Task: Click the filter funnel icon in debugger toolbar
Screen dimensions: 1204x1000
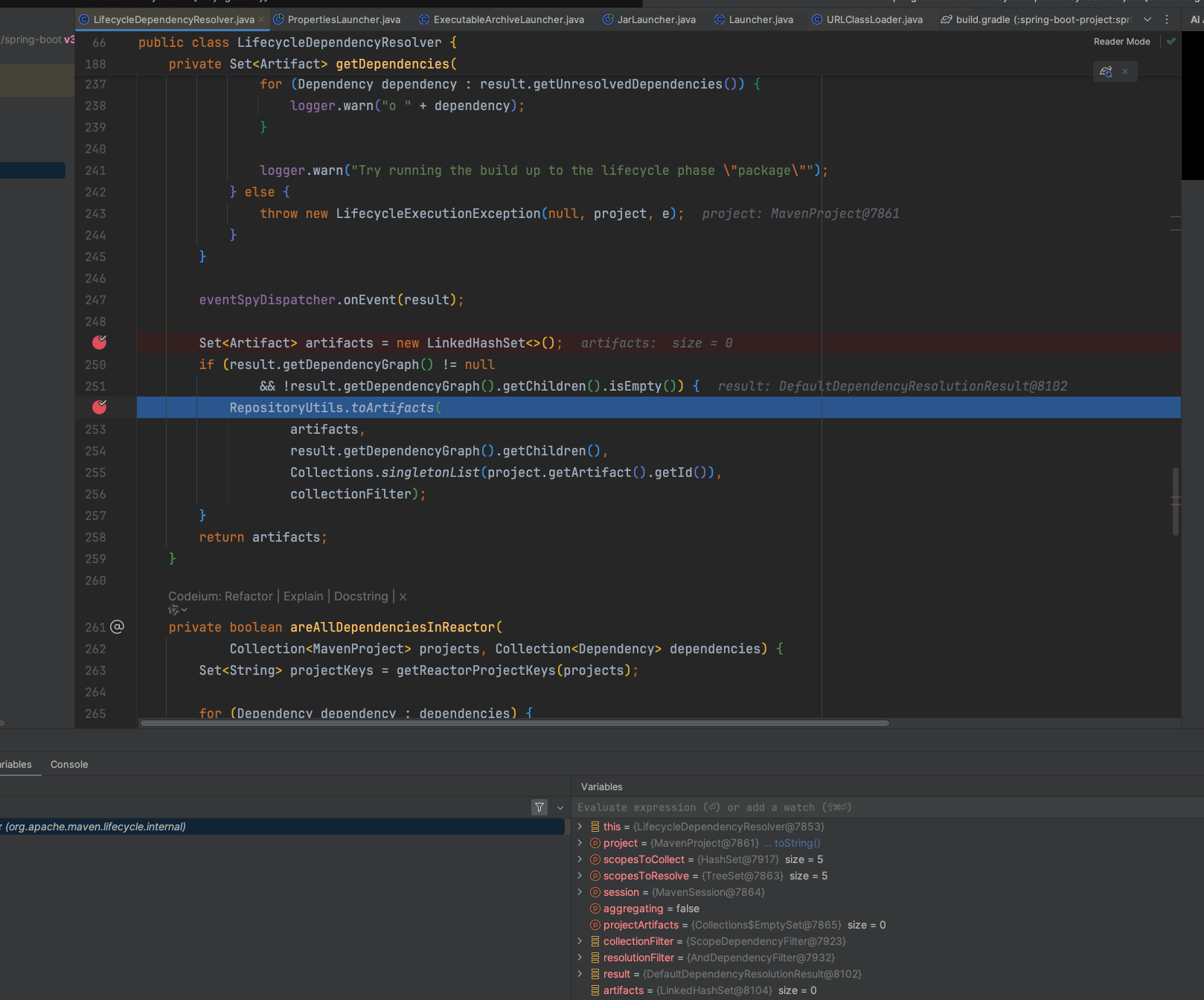Action: coord(539,807)
